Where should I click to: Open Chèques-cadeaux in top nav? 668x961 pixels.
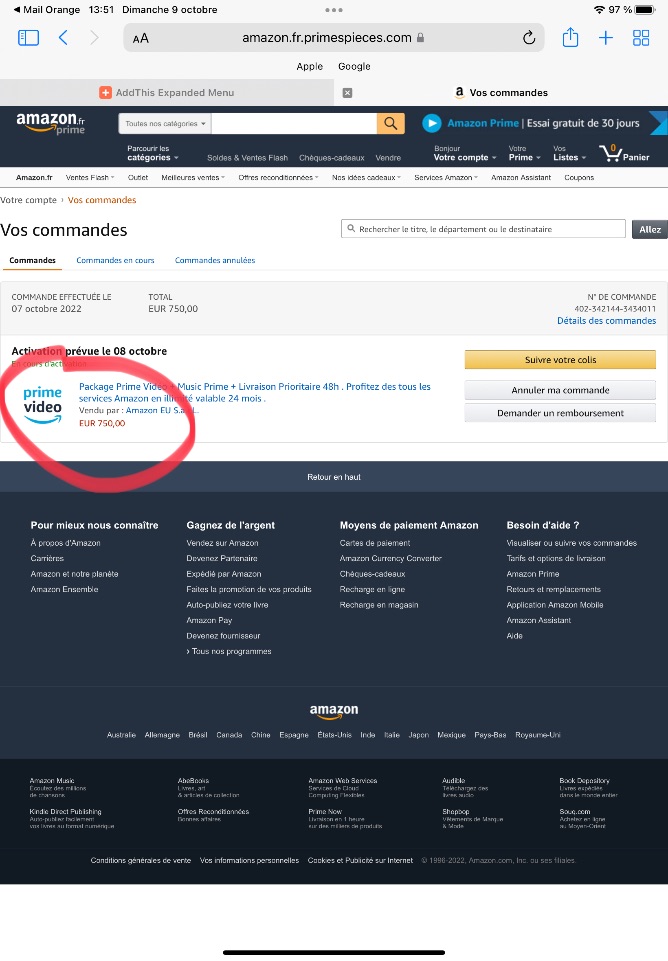coord(332,158)
